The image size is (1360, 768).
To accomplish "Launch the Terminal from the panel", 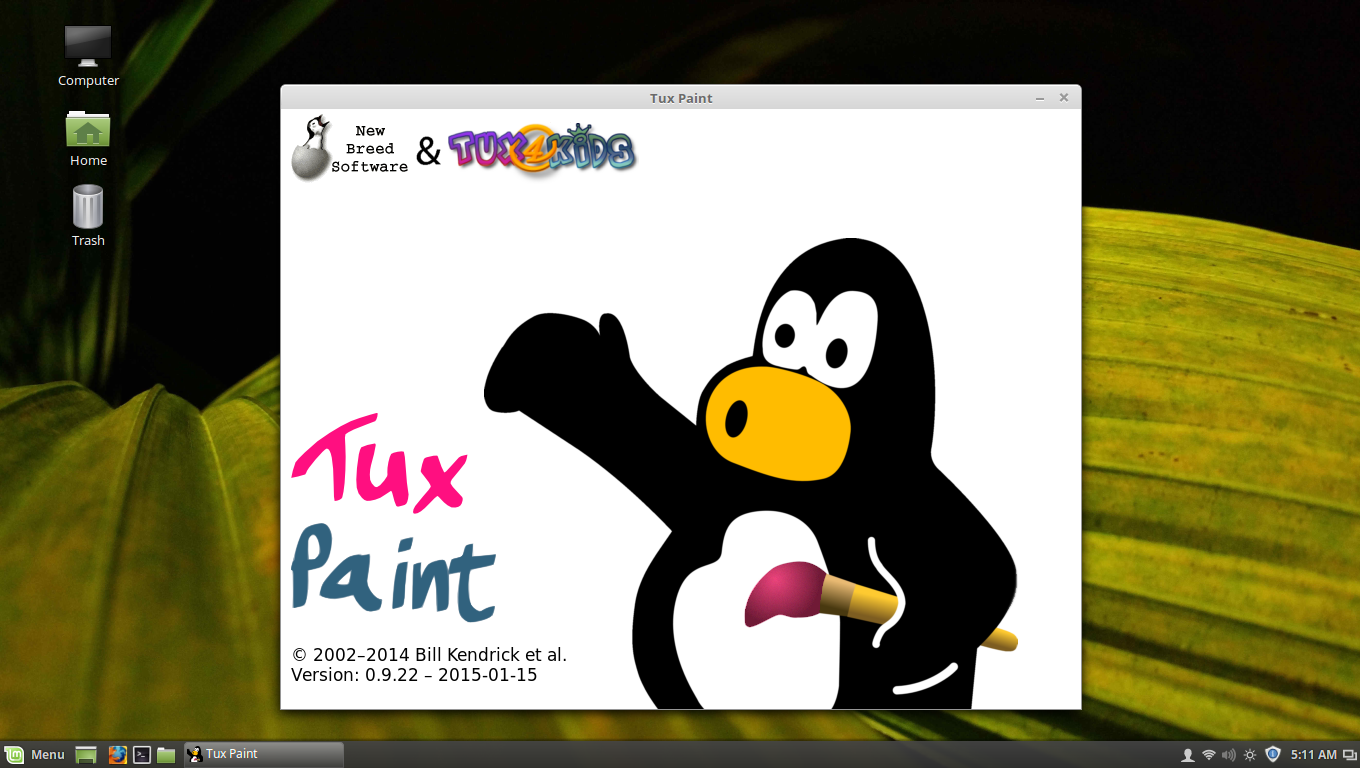I will click(142, 755).
